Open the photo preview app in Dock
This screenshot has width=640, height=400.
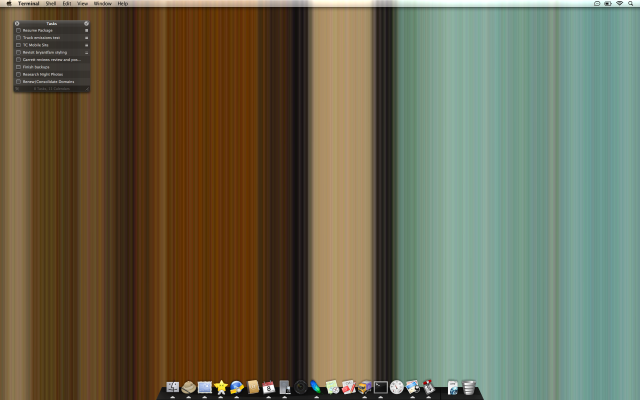point(413,387)
